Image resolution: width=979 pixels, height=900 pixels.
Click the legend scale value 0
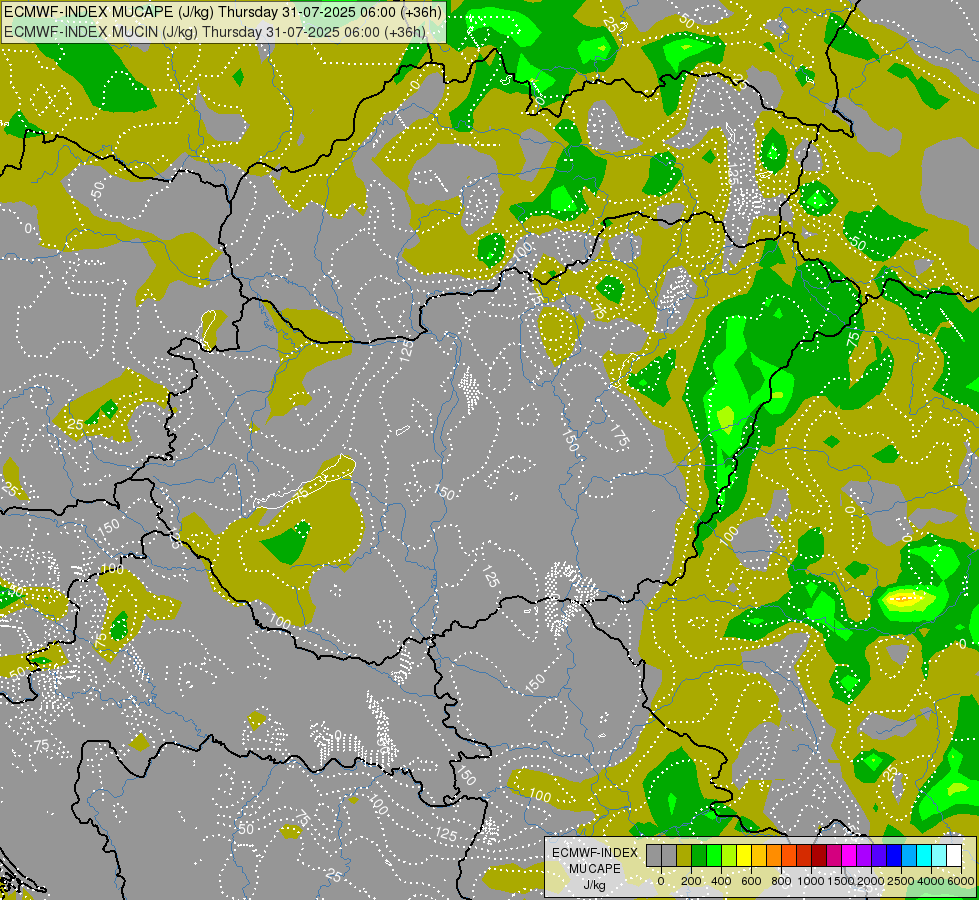tap(661, 881)
